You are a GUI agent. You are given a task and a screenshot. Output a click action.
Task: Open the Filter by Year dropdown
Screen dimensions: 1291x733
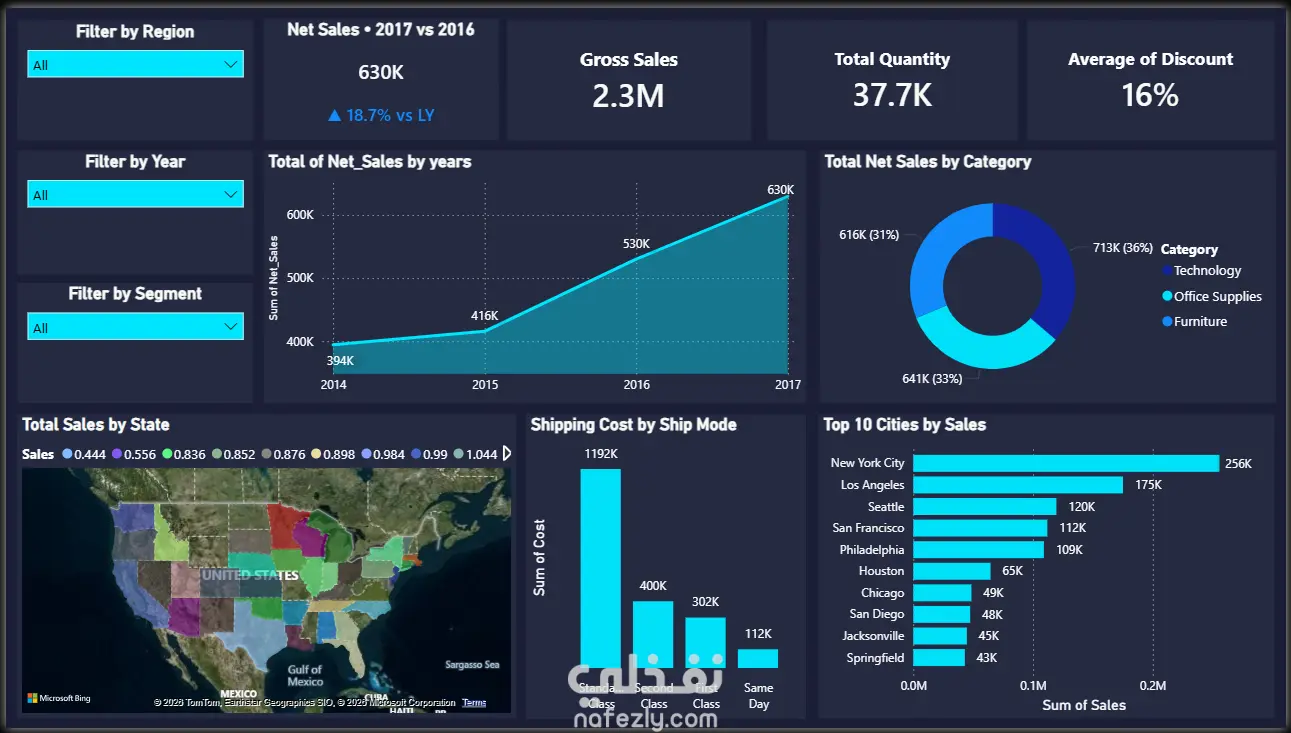pyautogui.click(x=135, y=194)
